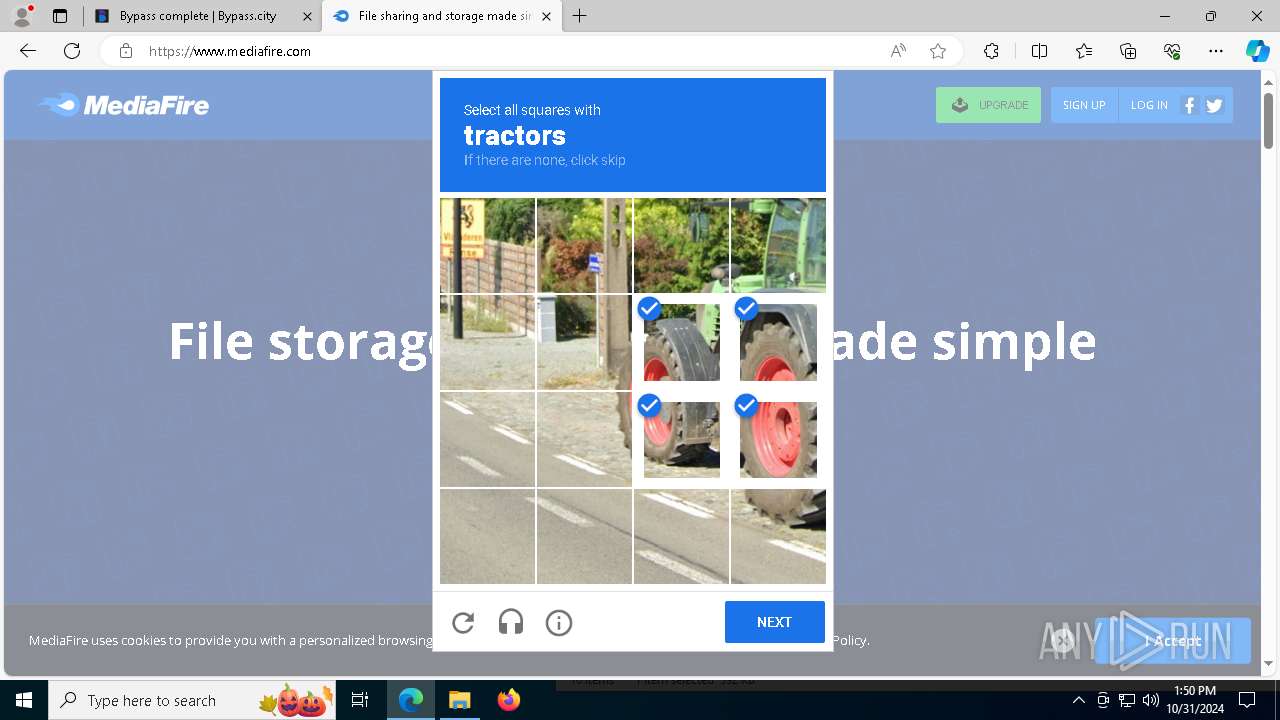Open the captcha info help icon
This screenshot has height=720, width=1280.
click(559, 623)
